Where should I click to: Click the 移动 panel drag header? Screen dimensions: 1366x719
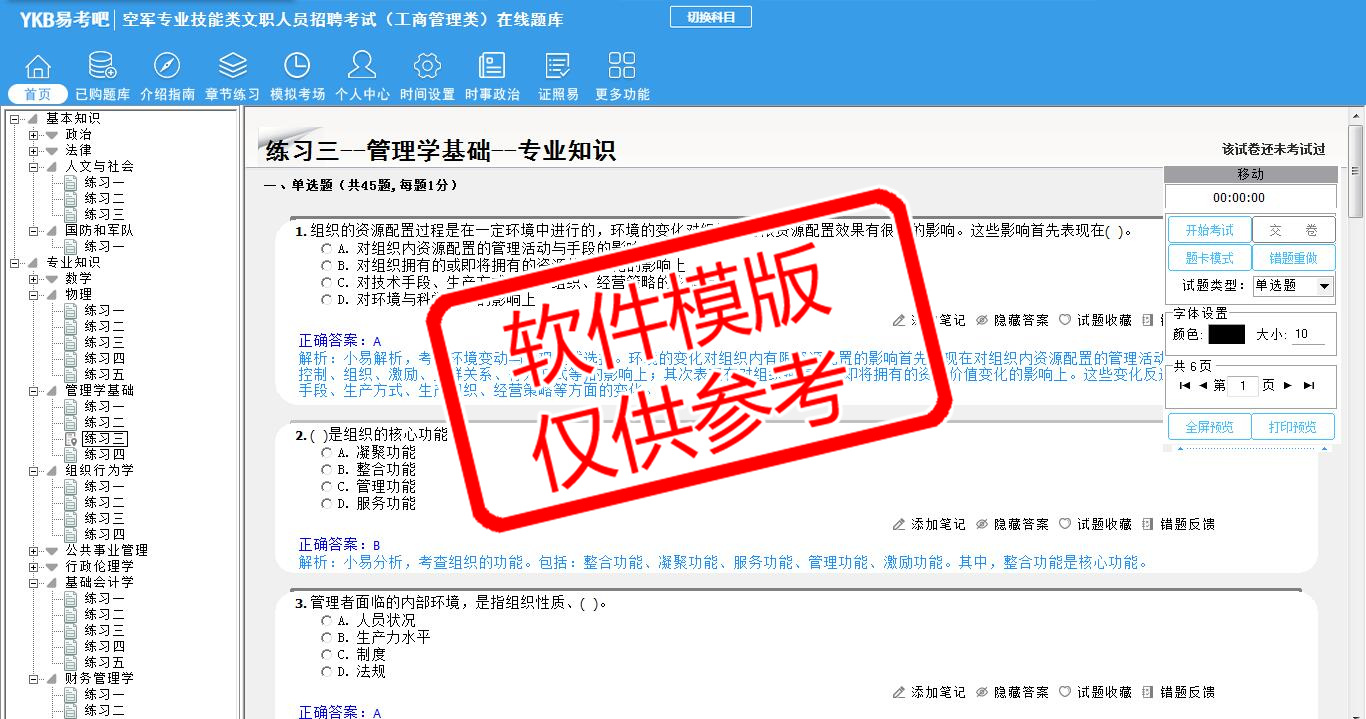tap(1250, 175)
